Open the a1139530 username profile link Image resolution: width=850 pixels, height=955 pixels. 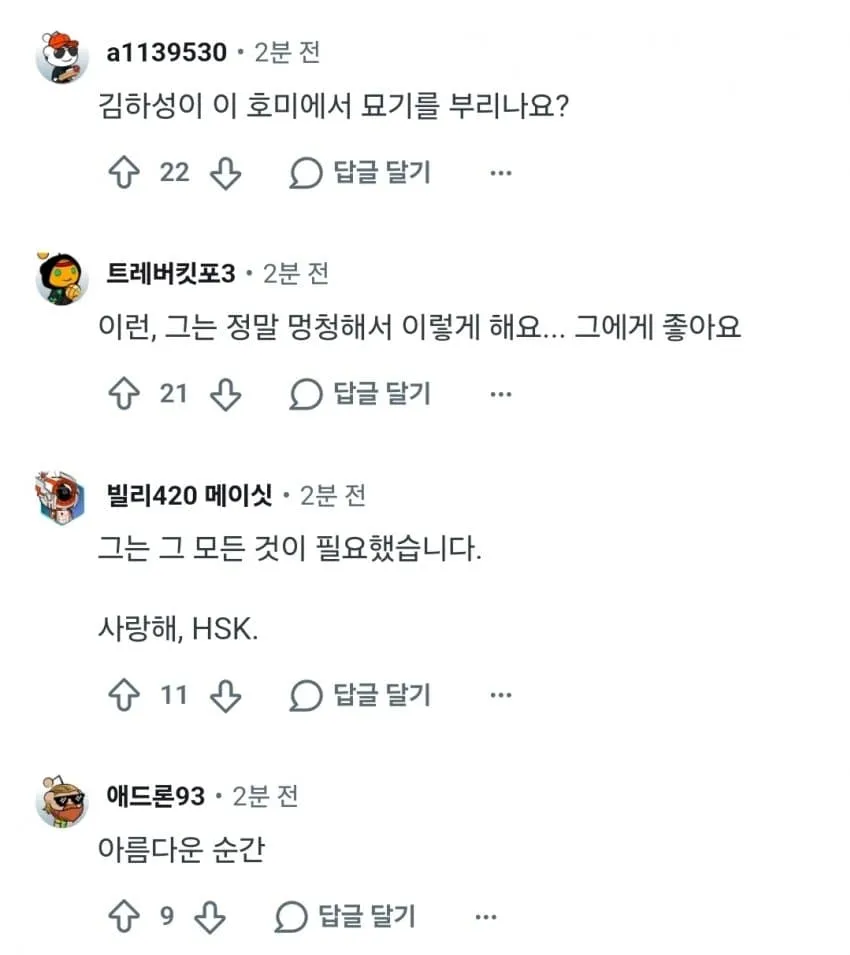166,52
